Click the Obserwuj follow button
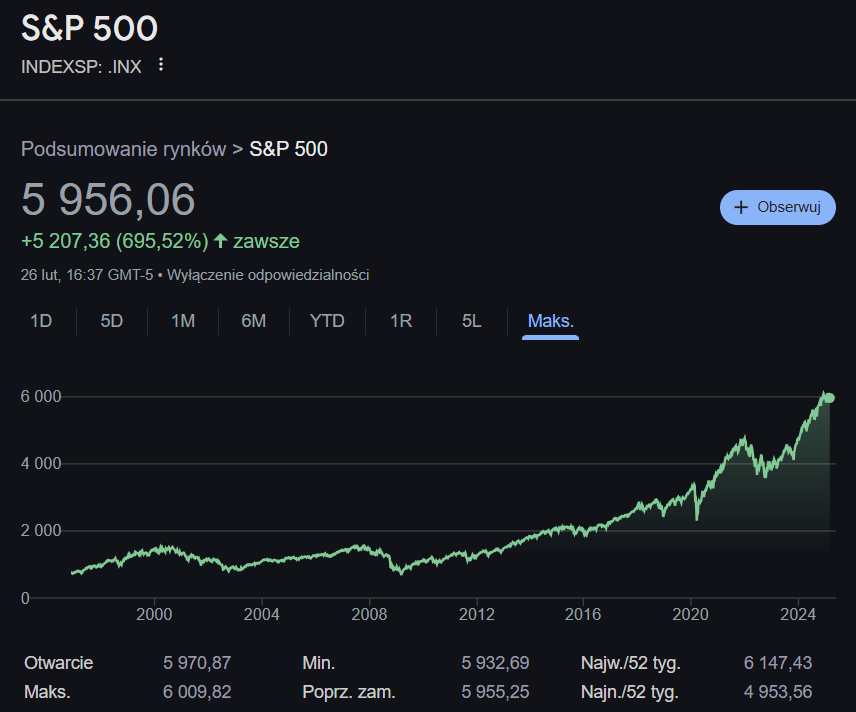The height and width of the screenshot is (712, 856). click(x=777, y=207)
